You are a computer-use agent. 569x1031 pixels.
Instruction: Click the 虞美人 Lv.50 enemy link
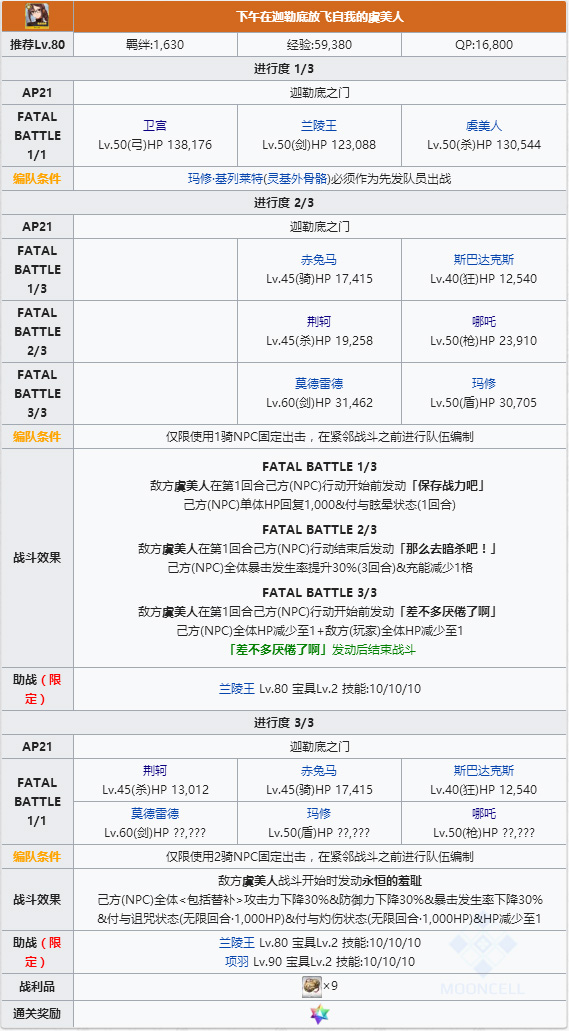click(483, 126)
